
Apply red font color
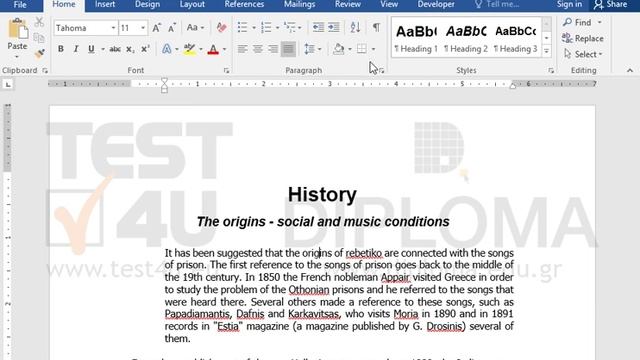pyautogui.click(x=213, y=49)
